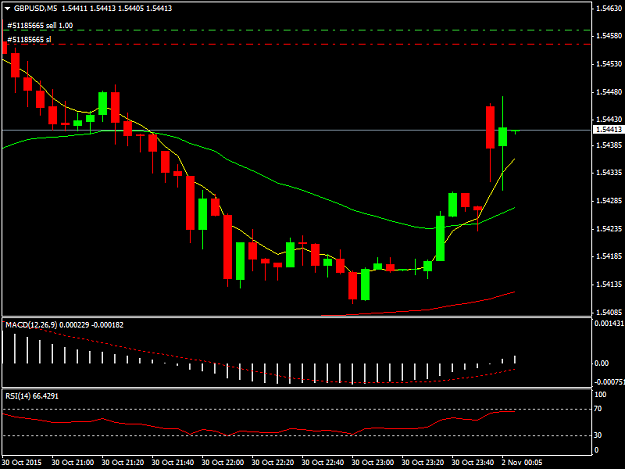Screen dimensions: 625x469
Task: Click the RSI 70 level label
Action: point(598,409)
